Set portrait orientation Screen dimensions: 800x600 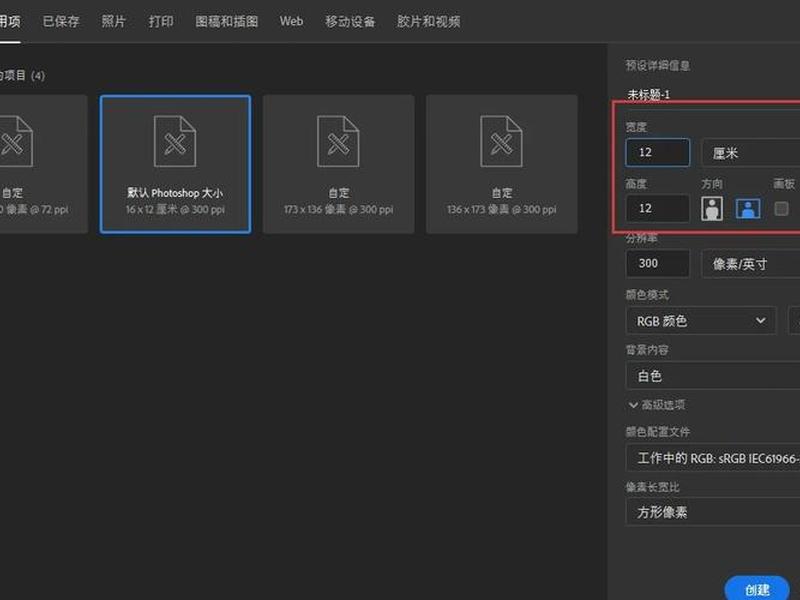[x=712, y=209]
